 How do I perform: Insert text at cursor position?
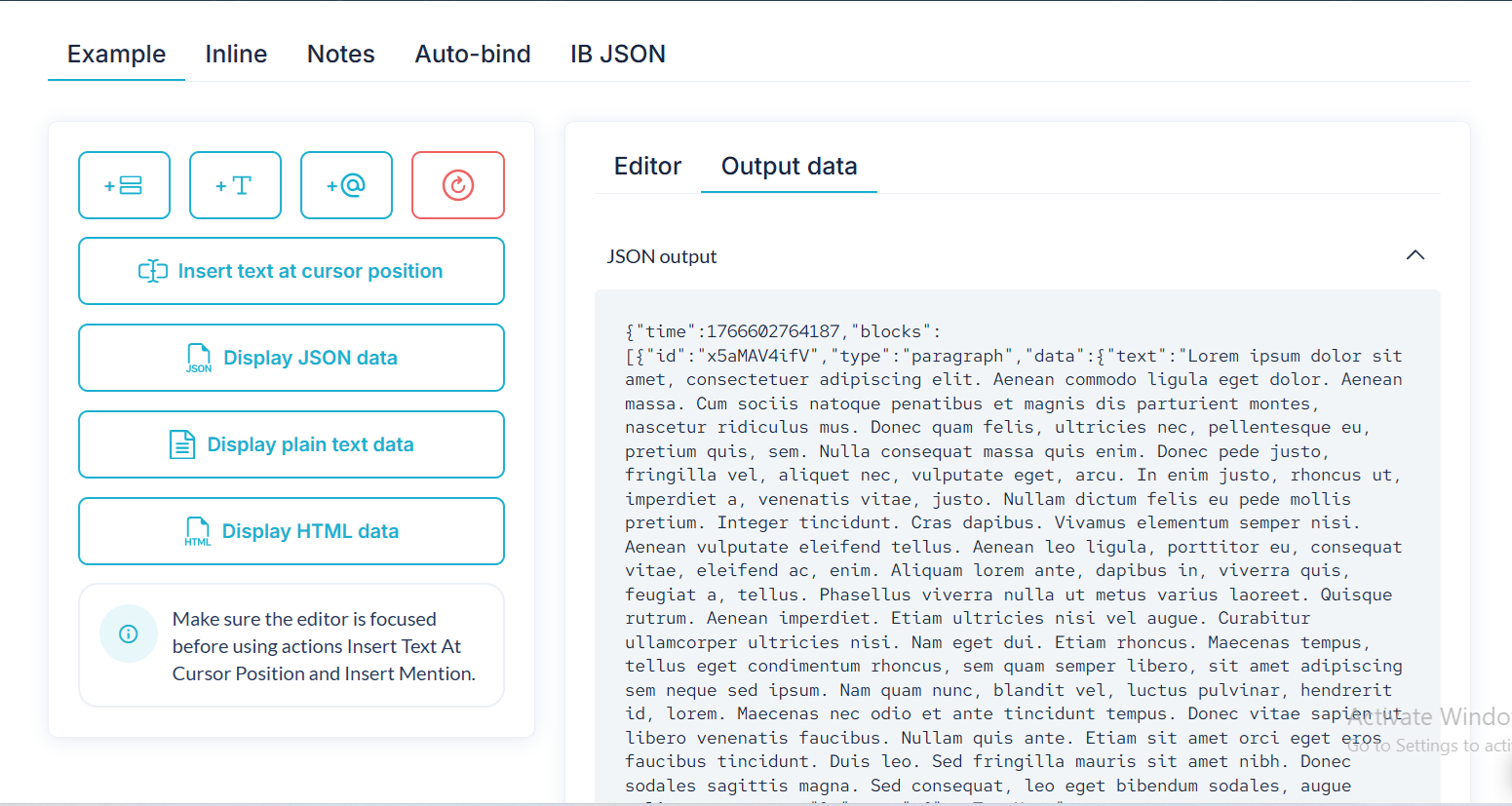pos(291,271)
